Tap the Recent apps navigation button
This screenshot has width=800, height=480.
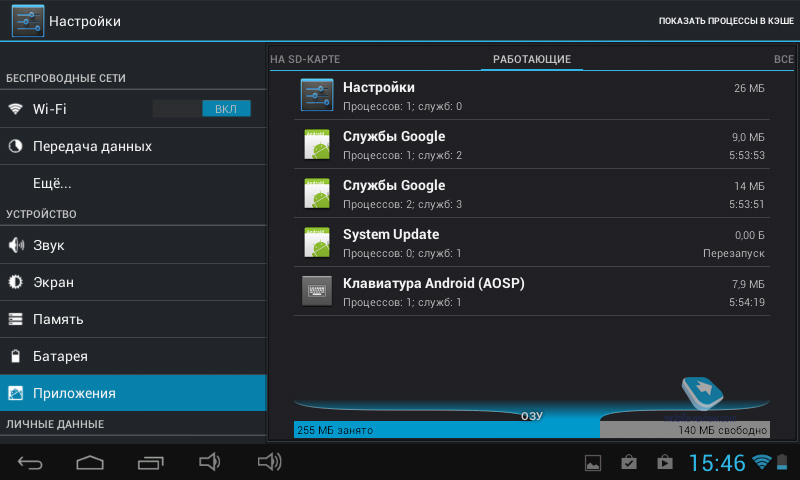[x=151, y=463]
